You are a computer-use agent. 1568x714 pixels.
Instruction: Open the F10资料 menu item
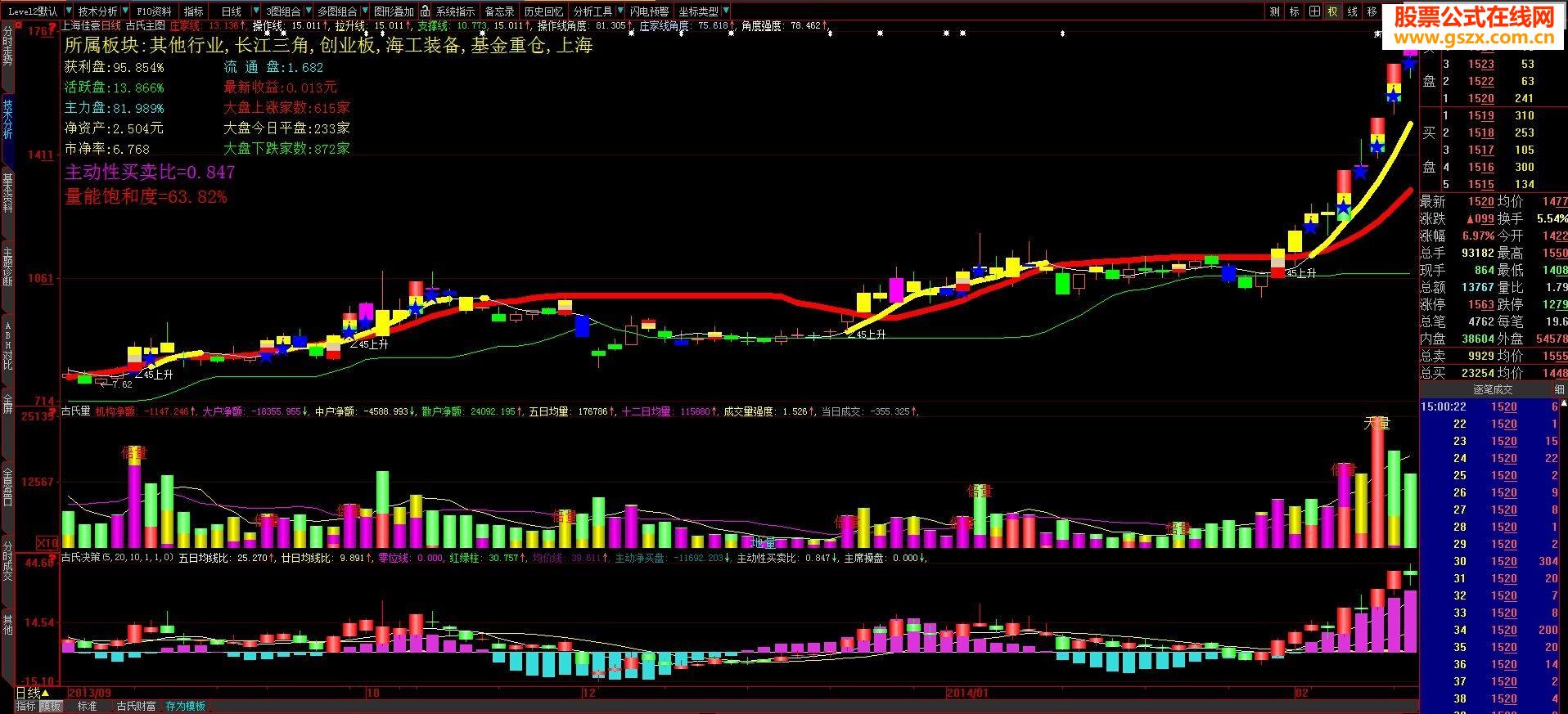pyautogui.click(x=153, y=11)
